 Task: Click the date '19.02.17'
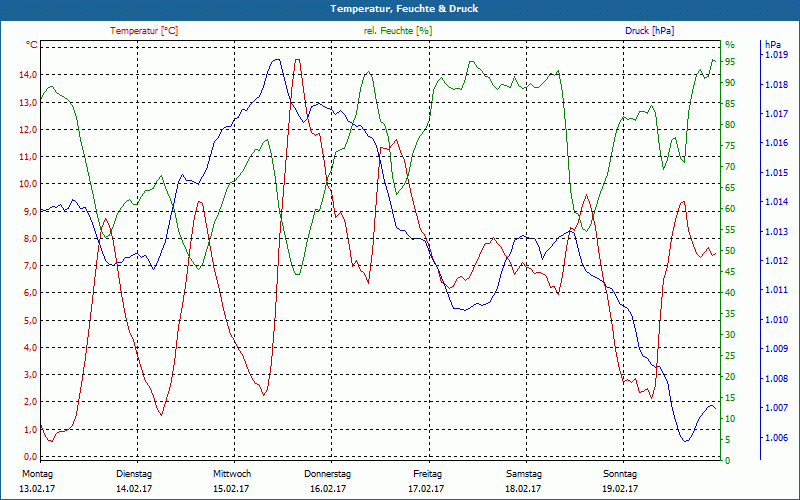pos(620,488)
